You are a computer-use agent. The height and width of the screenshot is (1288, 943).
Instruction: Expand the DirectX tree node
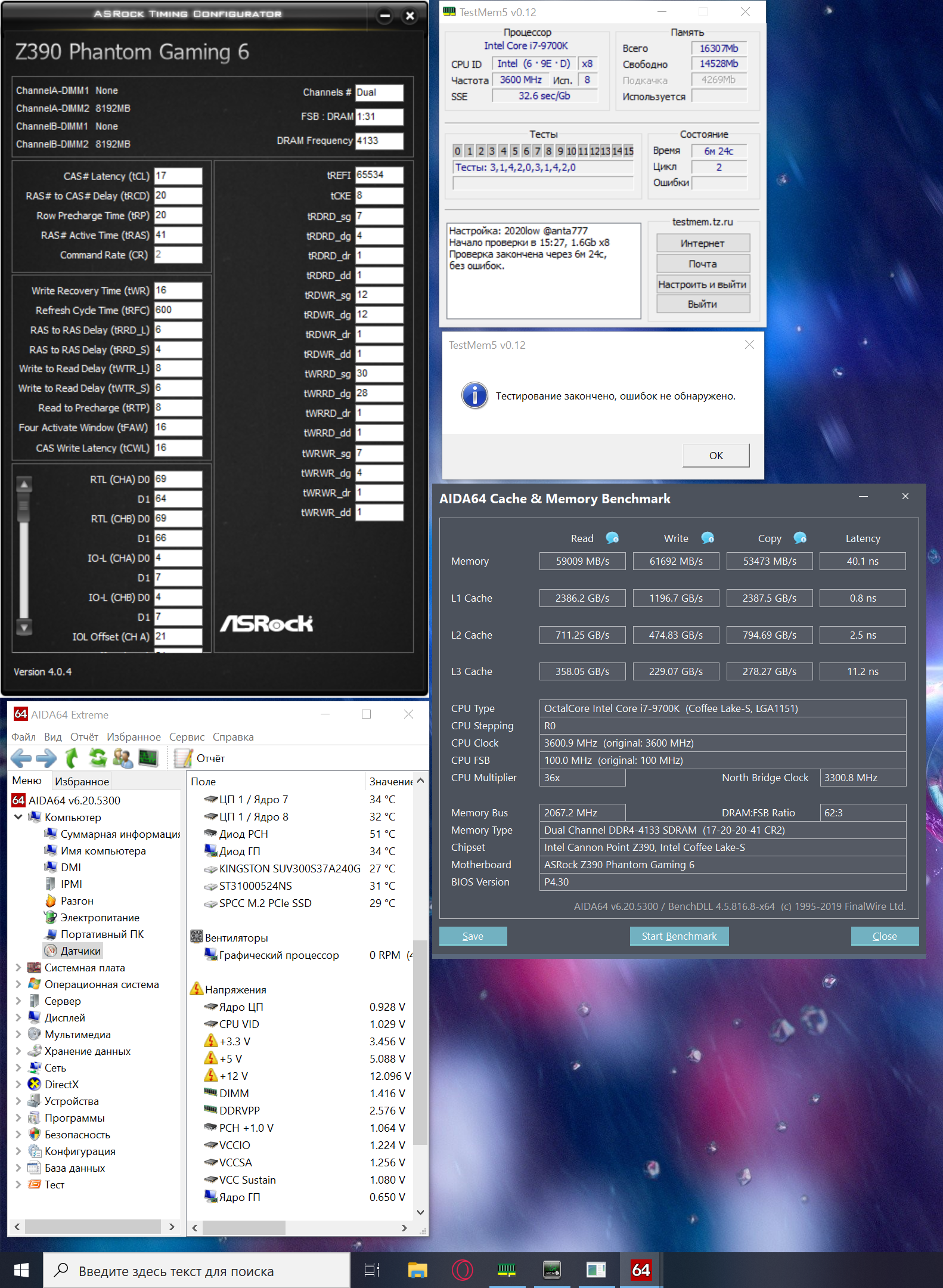[18, 1084]
